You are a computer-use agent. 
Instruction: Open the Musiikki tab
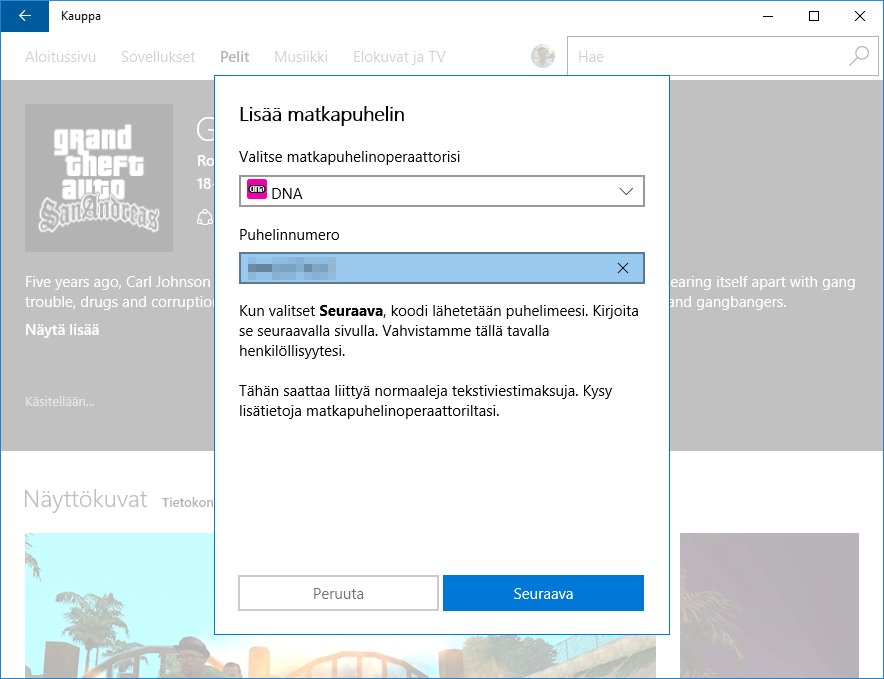301,57
